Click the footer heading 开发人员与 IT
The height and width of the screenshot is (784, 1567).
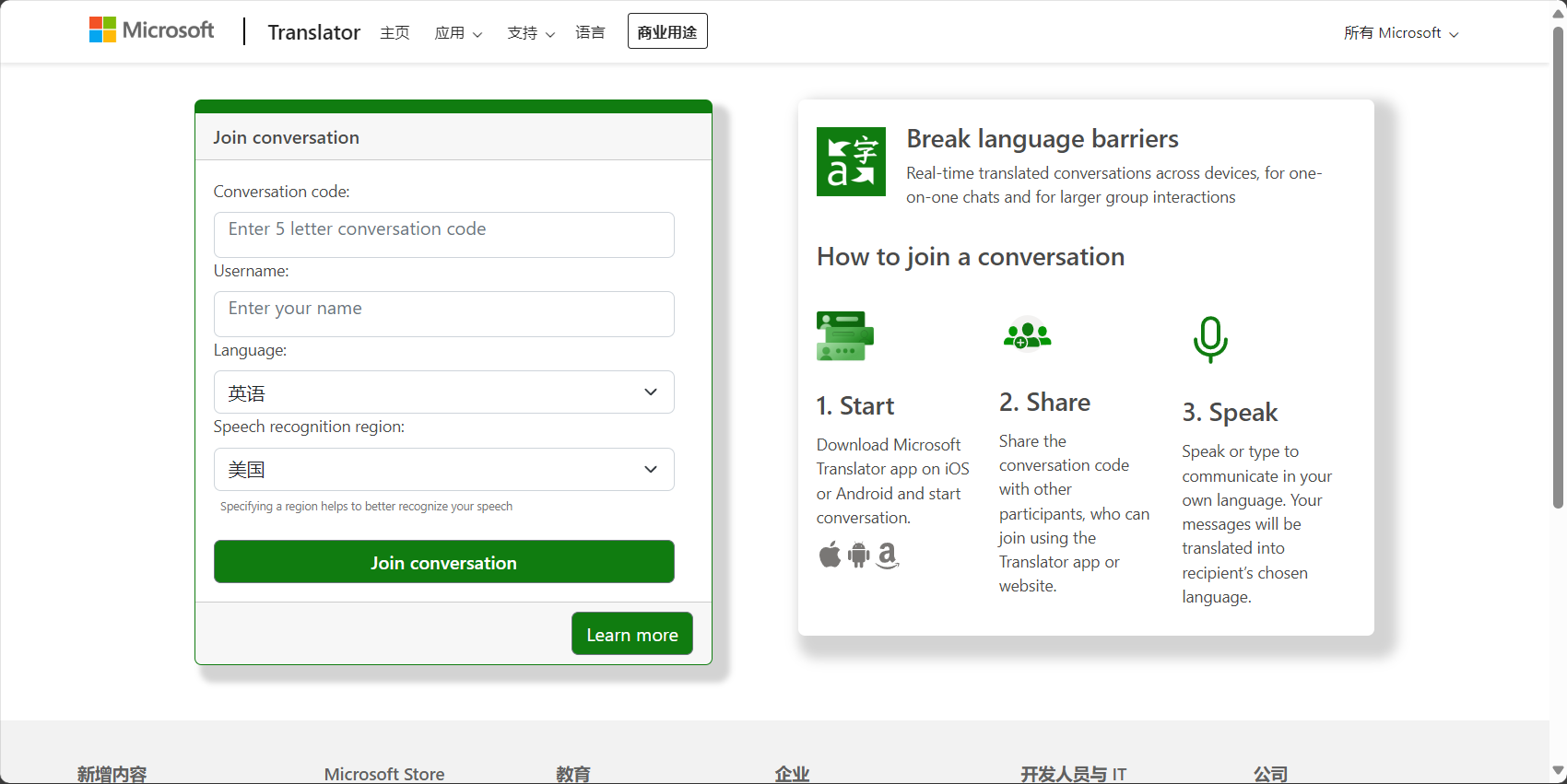pyautogui.click(x=1074, y=774)
